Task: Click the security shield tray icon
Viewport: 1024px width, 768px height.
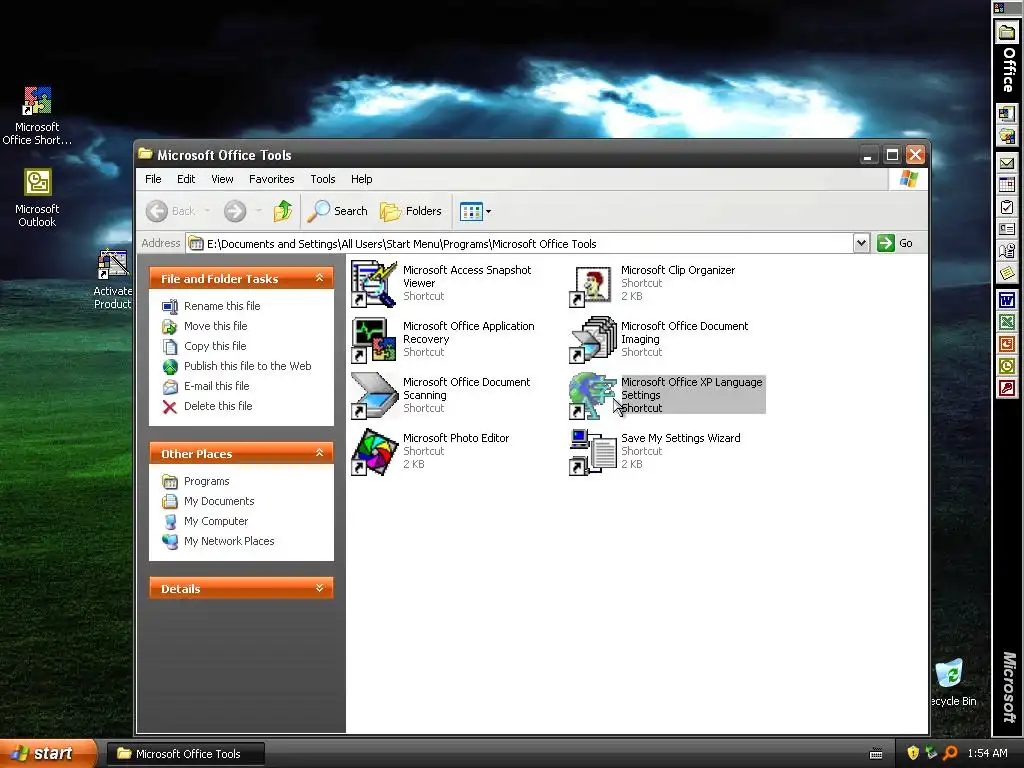Action: click(912, 753)
